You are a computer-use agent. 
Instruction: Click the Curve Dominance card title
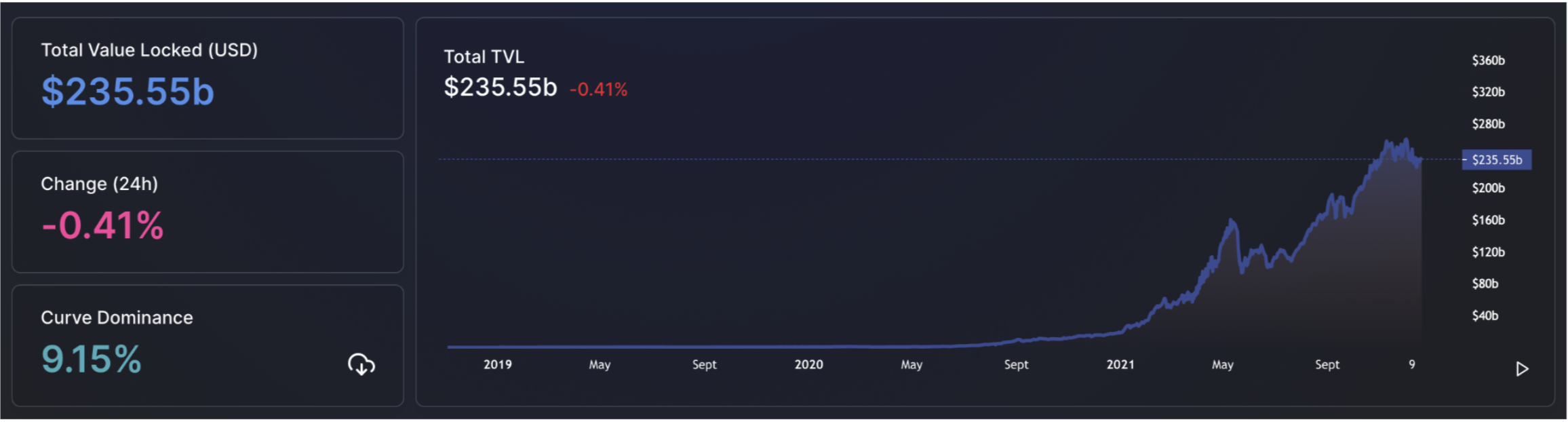117,318
